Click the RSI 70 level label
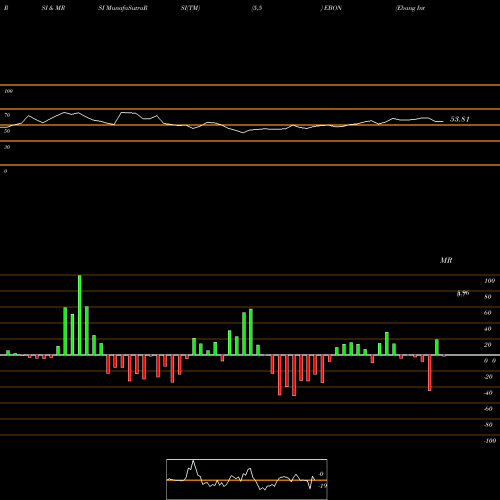 [x=7, y=115]
